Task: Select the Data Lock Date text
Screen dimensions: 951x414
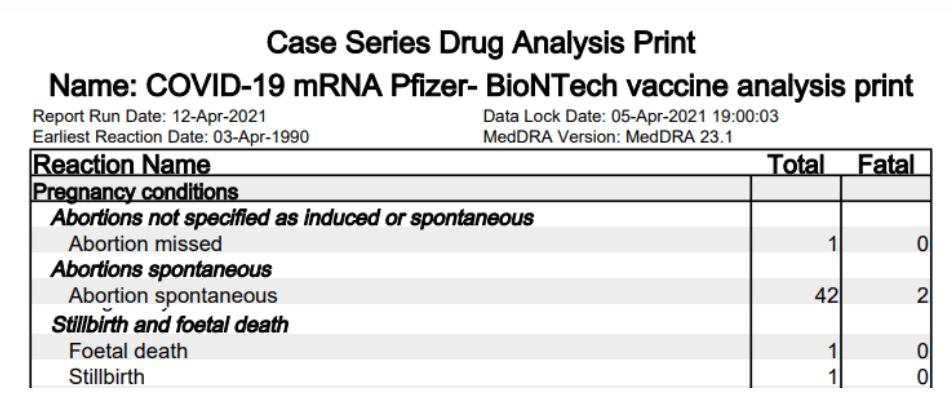Action: click(630, 116)
